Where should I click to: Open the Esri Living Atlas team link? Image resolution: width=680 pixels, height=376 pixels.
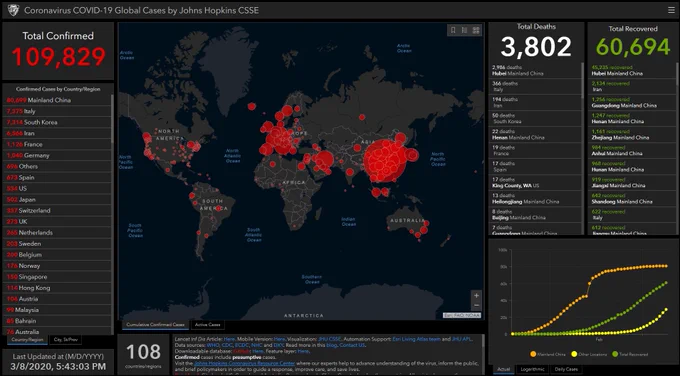coord(416,339)
